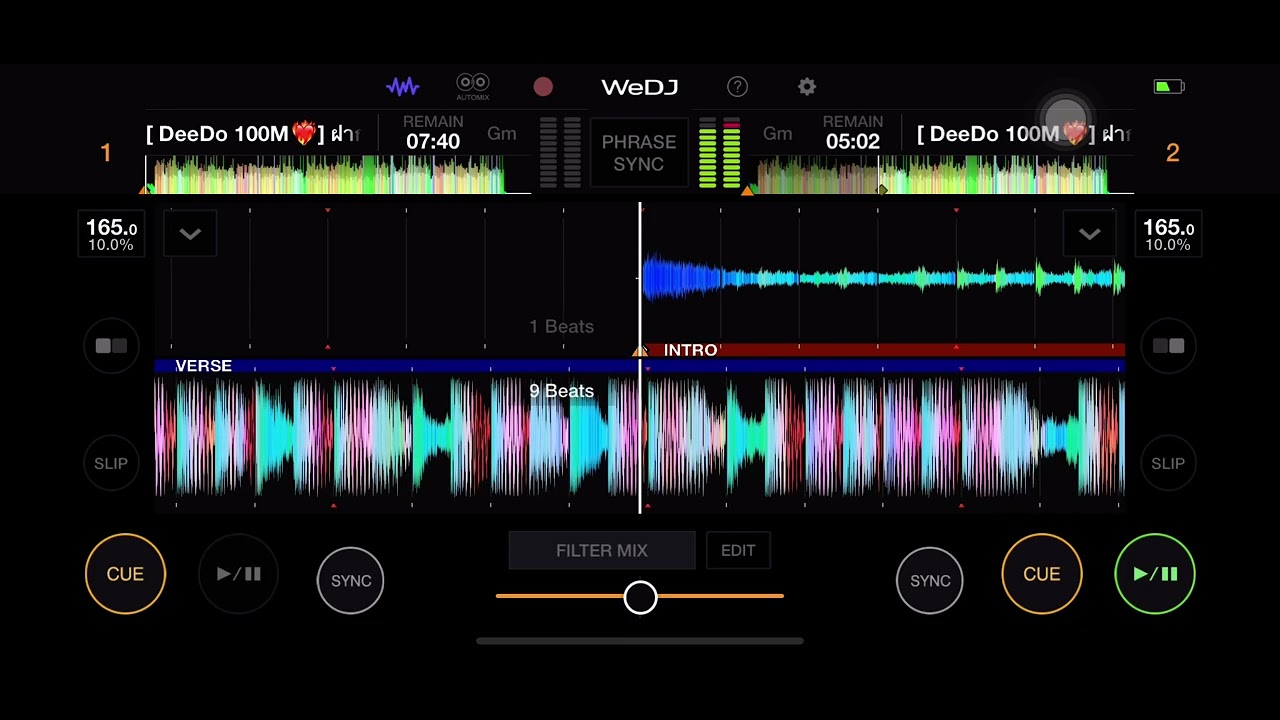Click deck 1 overview waveform
Viewport: 1280px width, 720px height.
point(338,174)
